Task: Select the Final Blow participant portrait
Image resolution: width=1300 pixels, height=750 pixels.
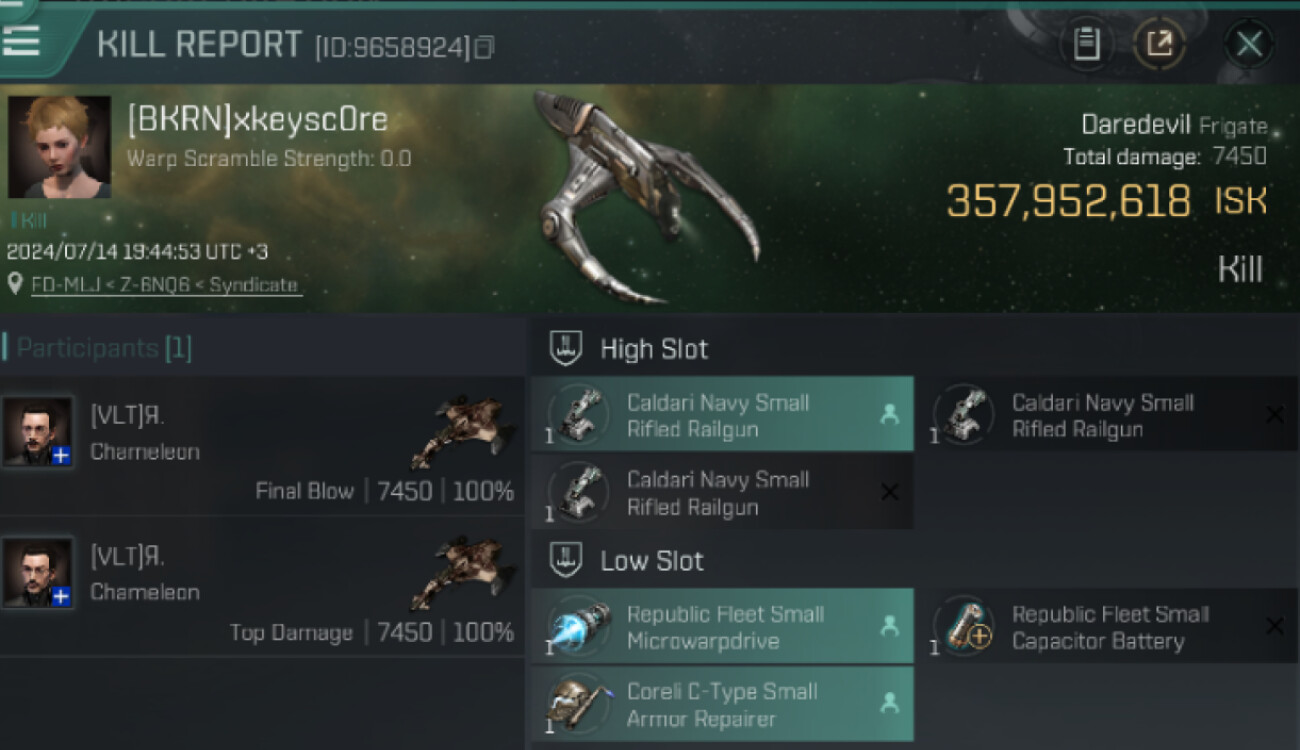Action: click(x=38, y=430)
